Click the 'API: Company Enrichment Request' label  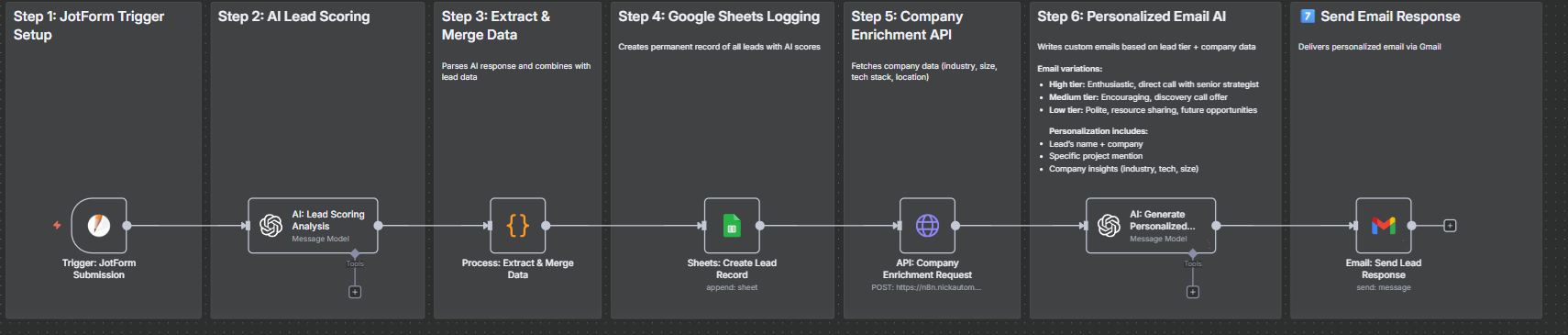tap(927, 269)
